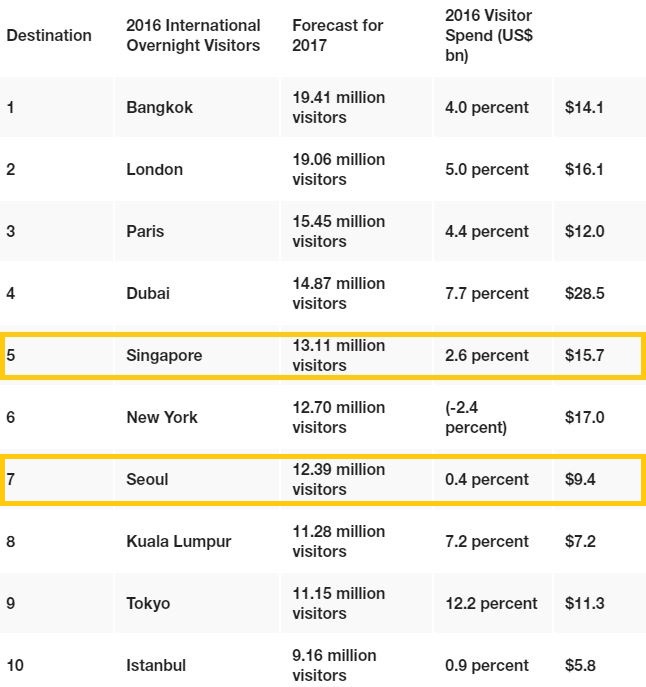Click the Istanbul entry

point(156,666)
